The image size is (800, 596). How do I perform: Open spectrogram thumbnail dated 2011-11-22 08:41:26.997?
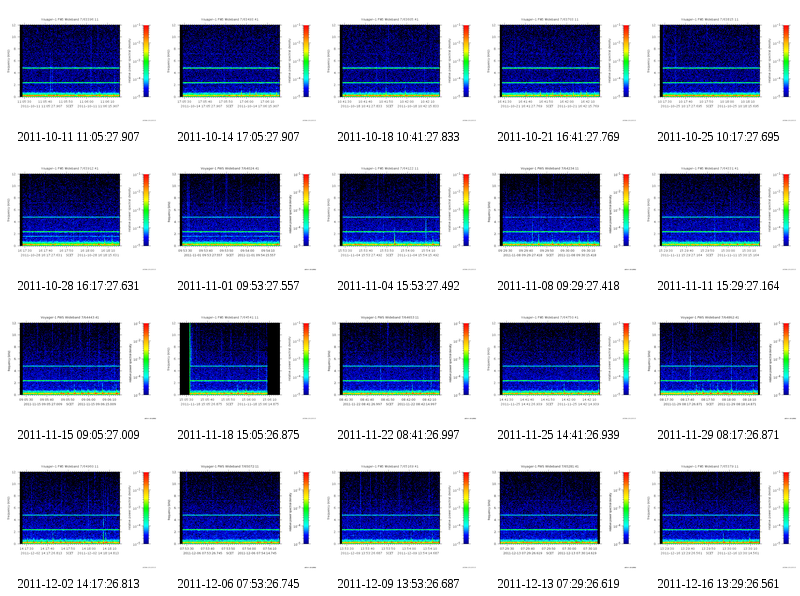[400, 367]
